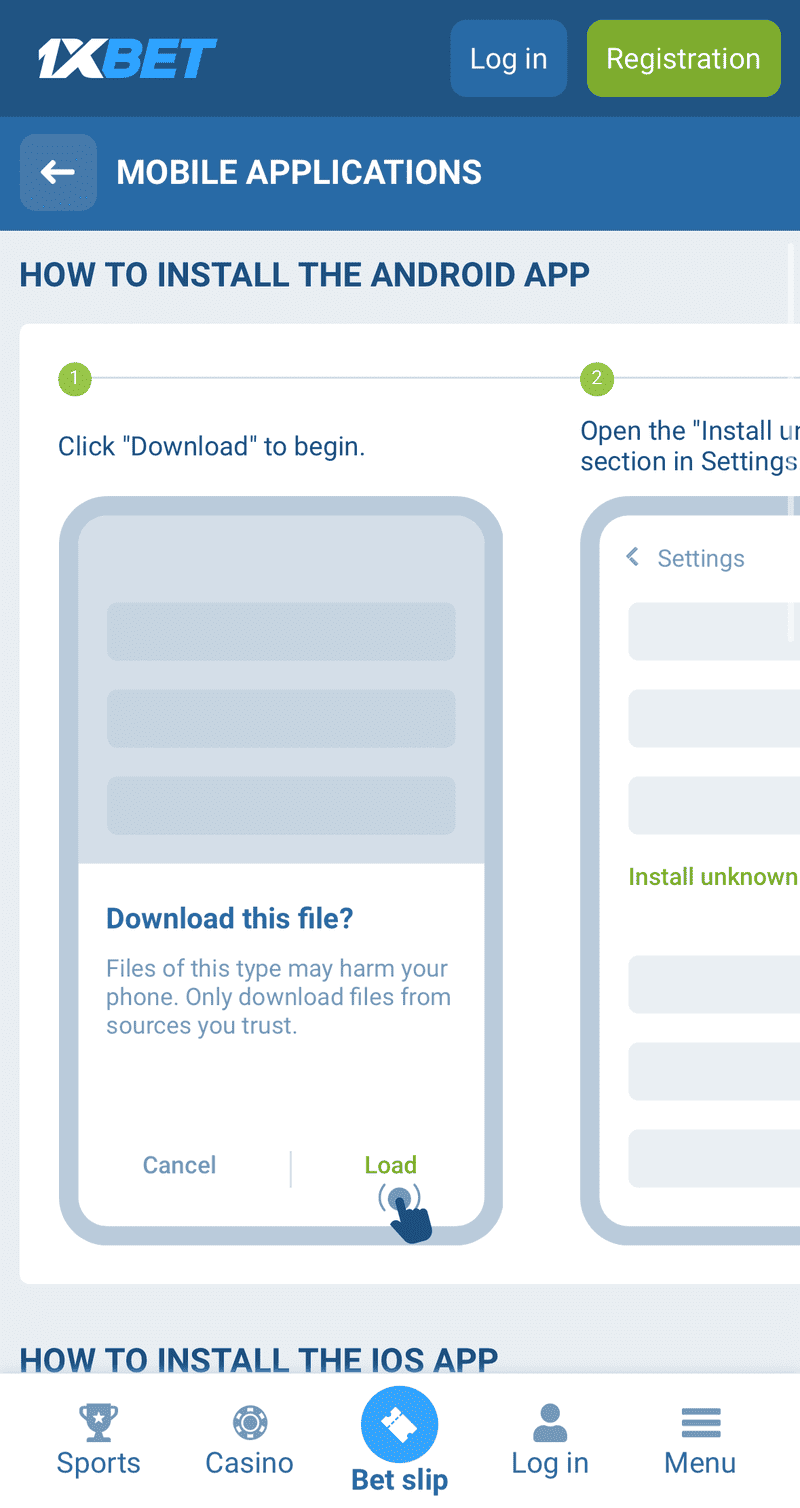Click the Install unknown apps text
Screen dimensions: 800x1508
coord(712,877)
